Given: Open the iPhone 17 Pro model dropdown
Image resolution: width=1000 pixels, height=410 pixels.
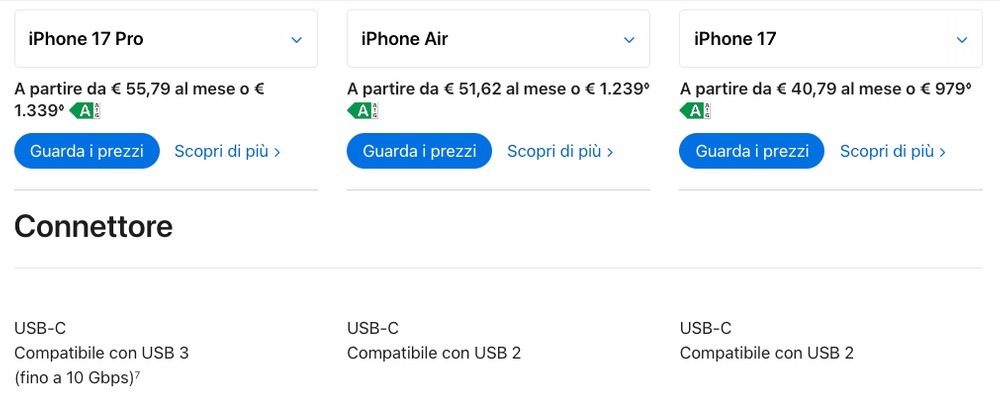Looking at the screenshot, I should pyautogui.click(x=166, y=39).
